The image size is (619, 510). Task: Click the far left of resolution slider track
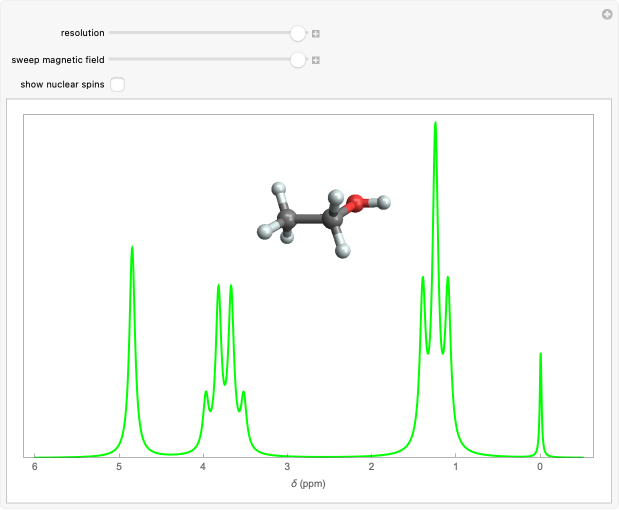(113, 33)
